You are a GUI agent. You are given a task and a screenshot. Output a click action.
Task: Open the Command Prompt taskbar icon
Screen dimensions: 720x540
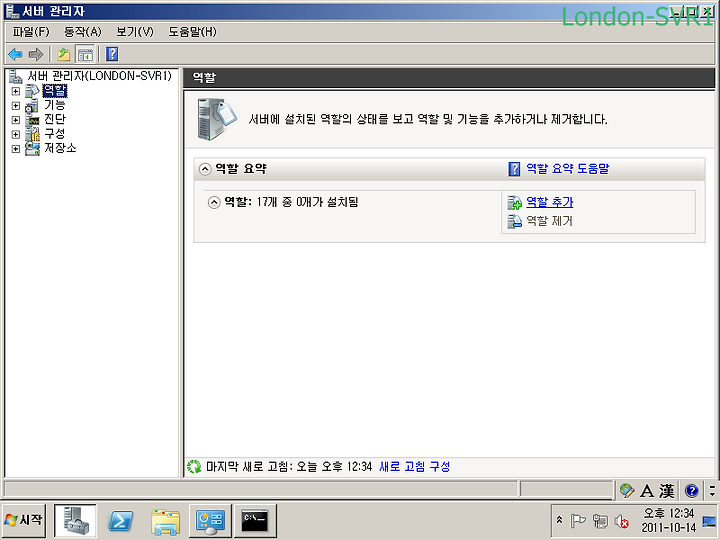(x=255, y=521)
